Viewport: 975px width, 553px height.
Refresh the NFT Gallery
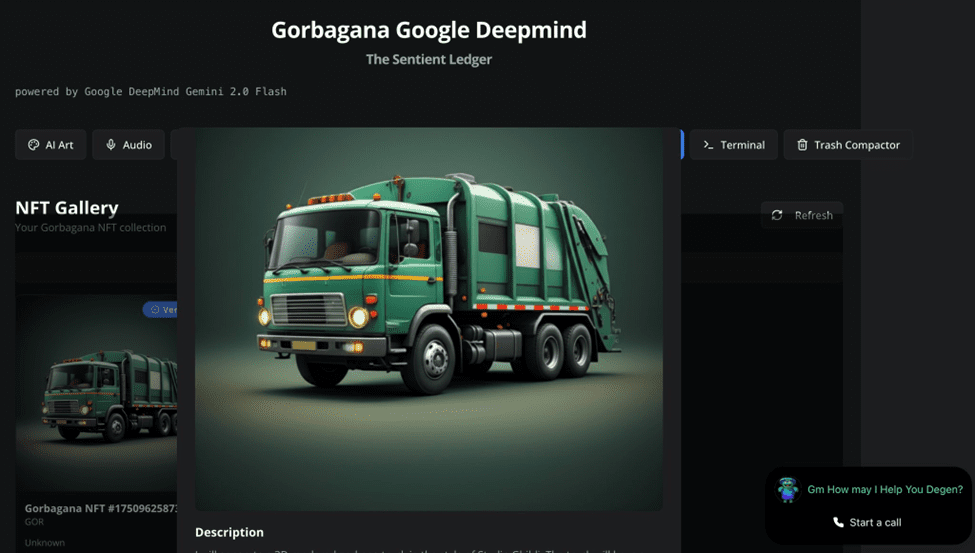point(802,215)
